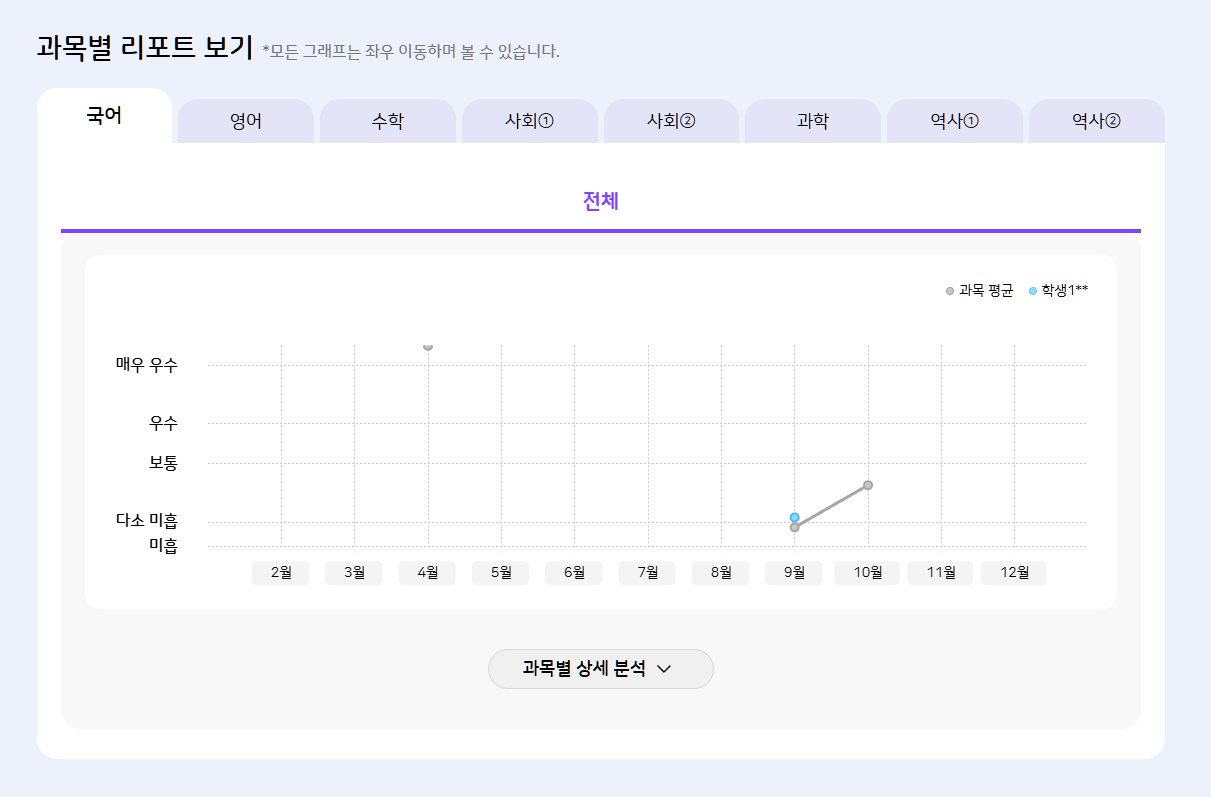
Task: Switch to the 영어 subject tab
Action: (245, 122)
